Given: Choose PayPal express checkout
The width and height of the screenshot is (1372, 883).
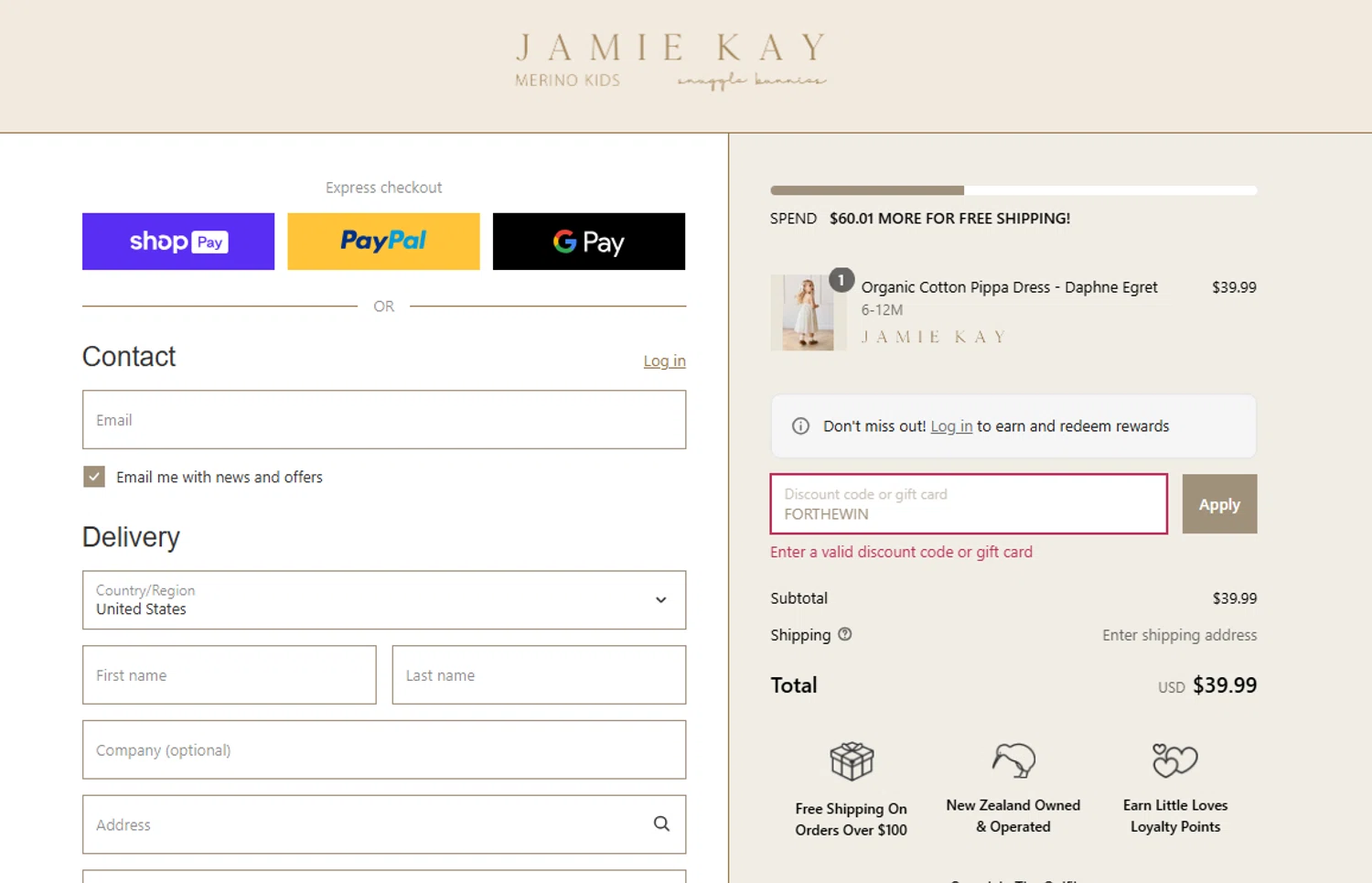Looking at the screenshot, I should point(383,242).
